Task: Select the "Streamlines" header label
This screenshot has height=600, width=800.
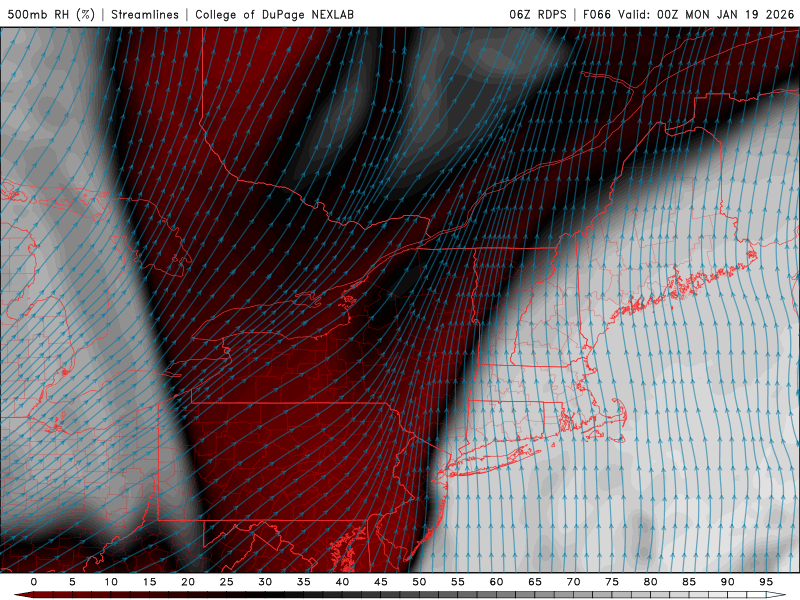Action: tap(145, 14)
